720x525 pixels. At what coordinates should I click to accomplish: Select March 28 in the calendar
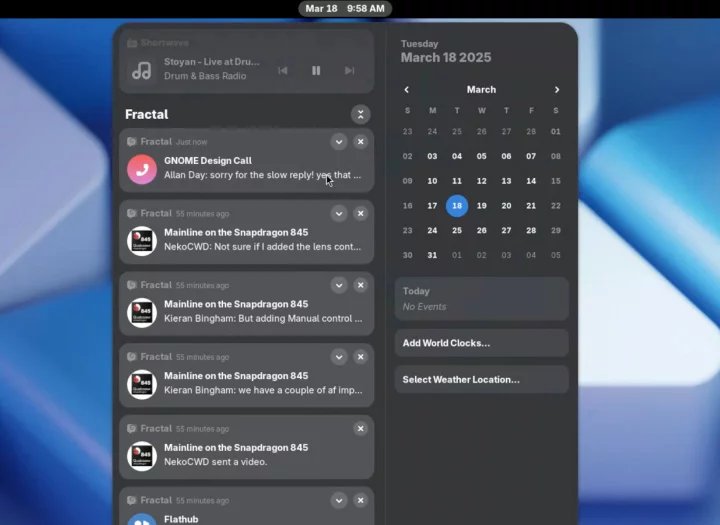(x=531, y=230)
